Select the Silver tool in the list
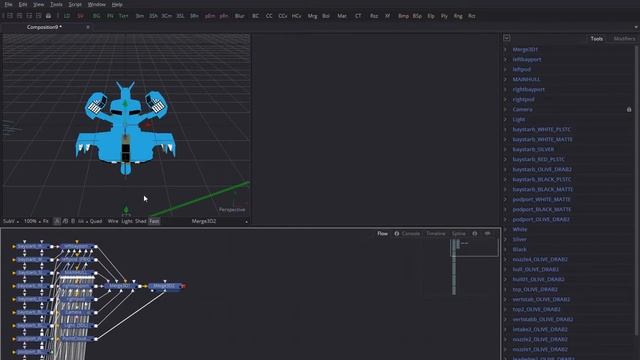640x360 pixels. (520, 239)
